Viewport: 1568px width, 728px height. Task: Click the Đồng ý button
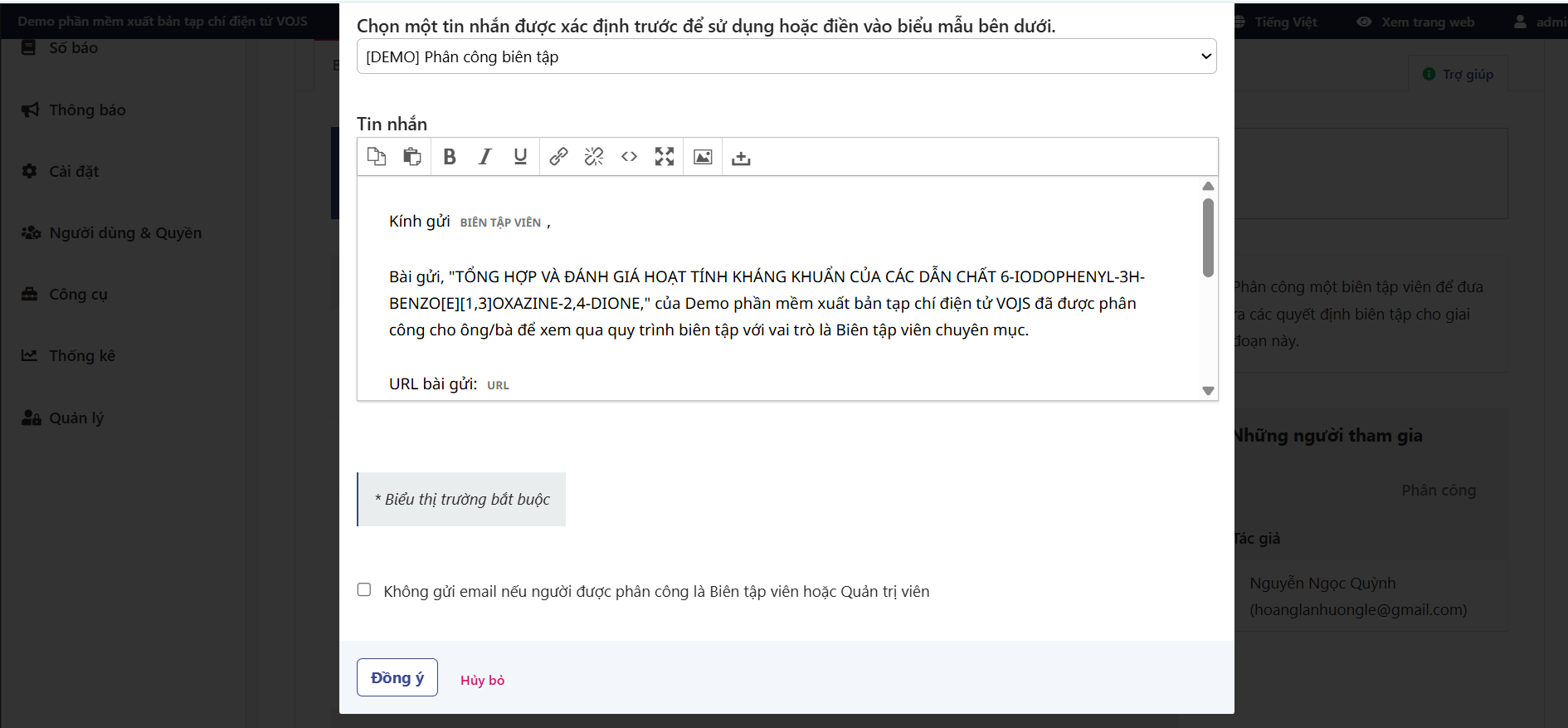click(397, 677)
